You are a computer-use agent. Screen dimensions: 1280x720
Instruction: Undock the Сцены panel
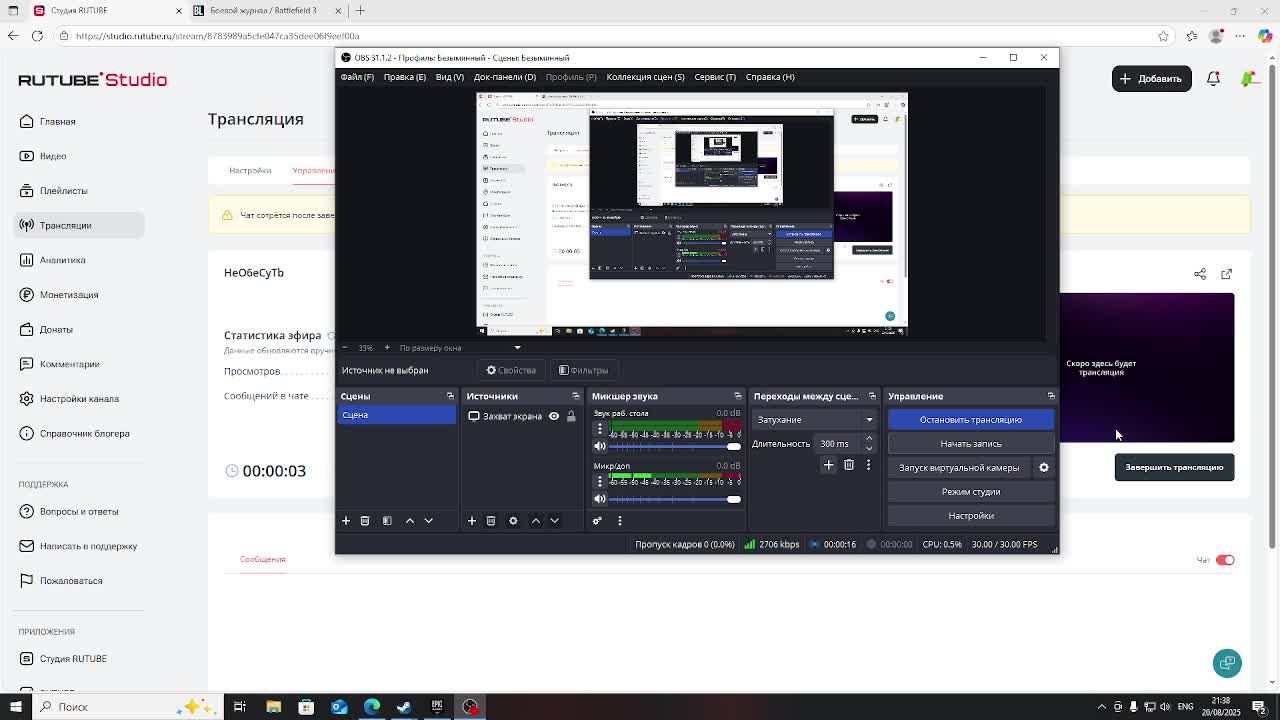(450, 396)
